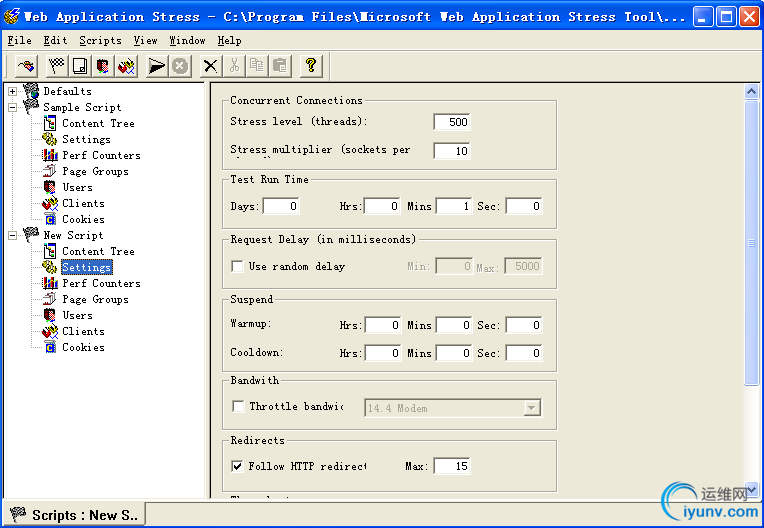The image size is (764, 528).
Task: Click the Users icon under New Script
Action: coord(50,315)
